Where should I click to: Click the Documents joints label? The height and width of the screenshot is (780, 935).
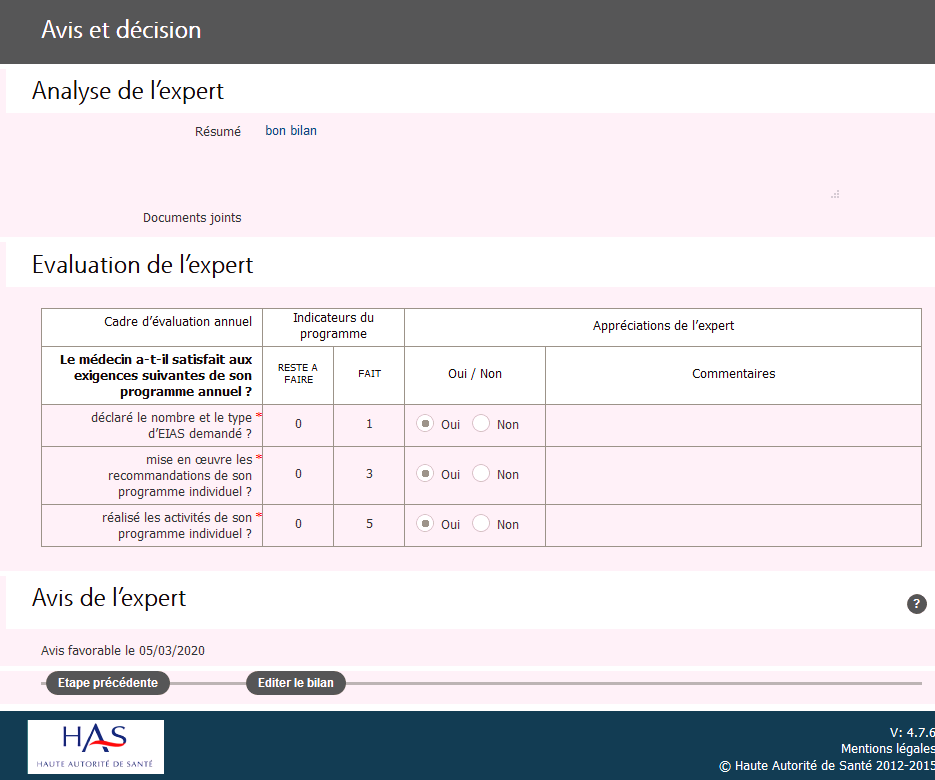click(192, 218)
